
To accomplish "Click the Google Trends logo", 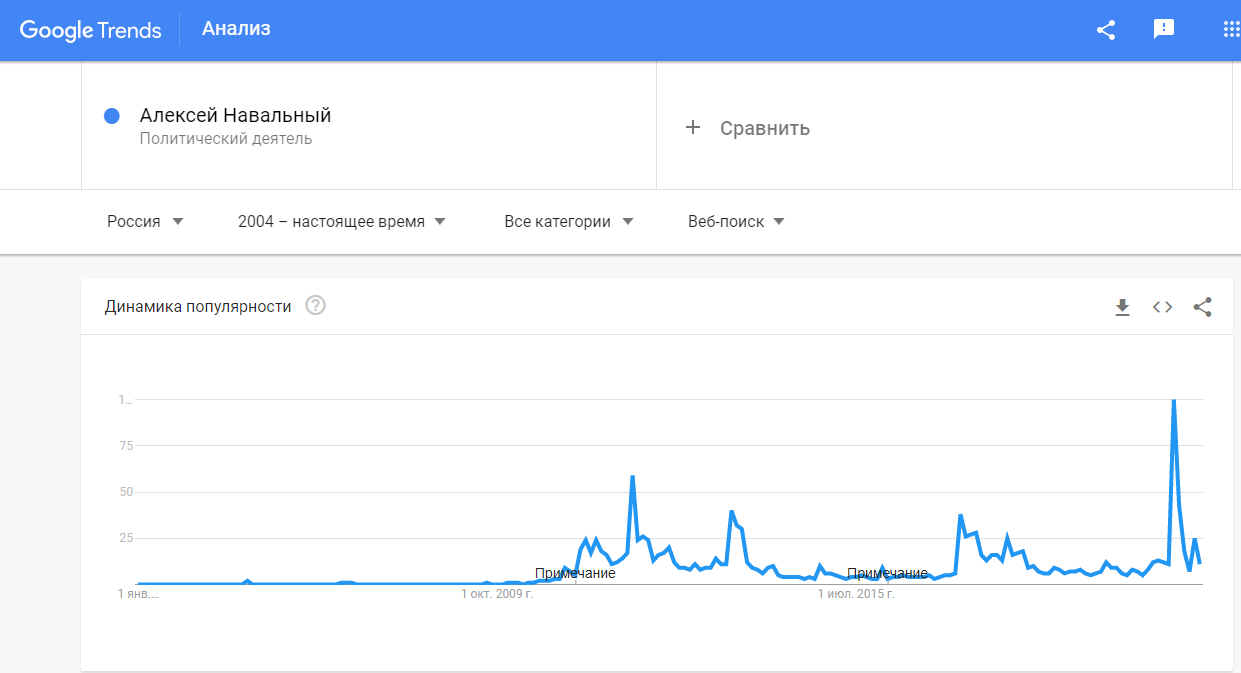I will [90, 30].
